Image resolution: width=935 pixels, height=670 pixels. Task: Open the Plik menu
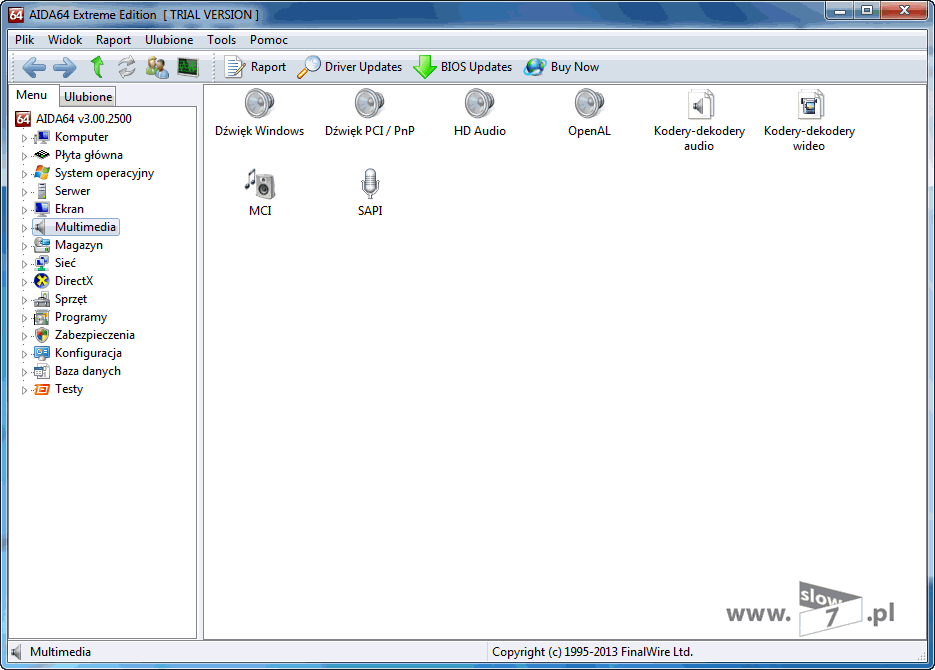coord(24,40)
